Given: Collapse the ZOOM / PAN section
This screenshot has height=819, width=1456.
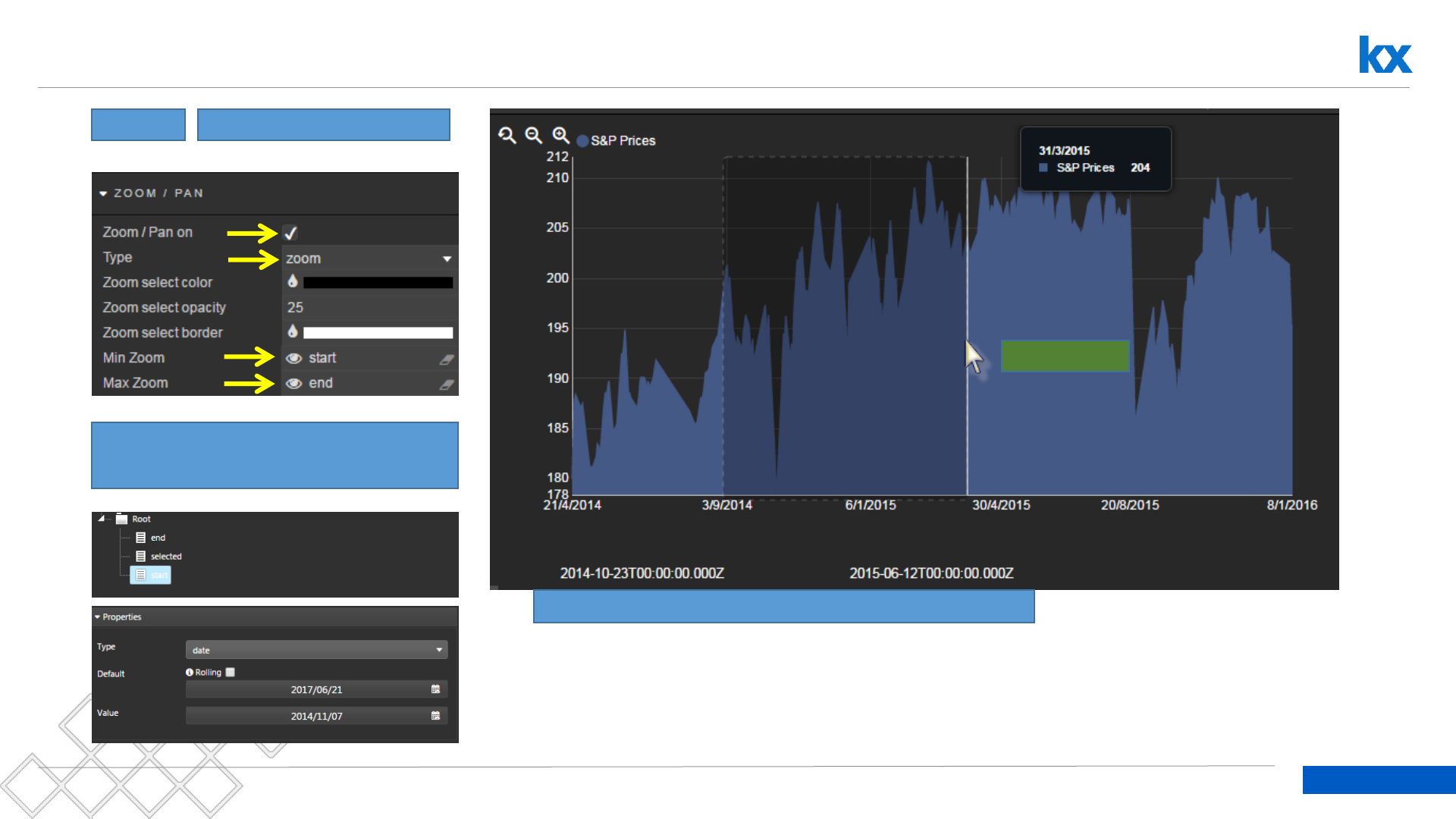Looking at the screenshot, I should 103,193.
